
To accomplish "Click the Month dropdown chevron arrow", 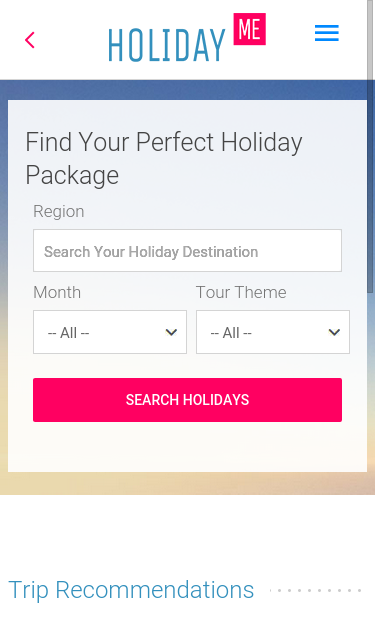I will point(171,332).
